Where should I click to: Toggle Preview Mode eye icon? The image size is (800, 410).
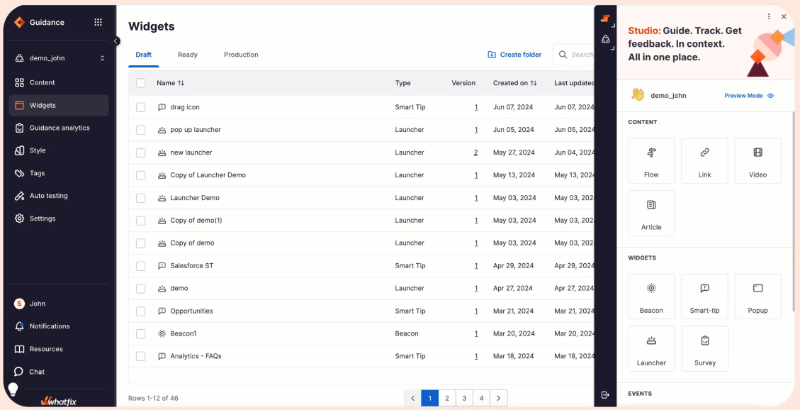coord(771,96)
